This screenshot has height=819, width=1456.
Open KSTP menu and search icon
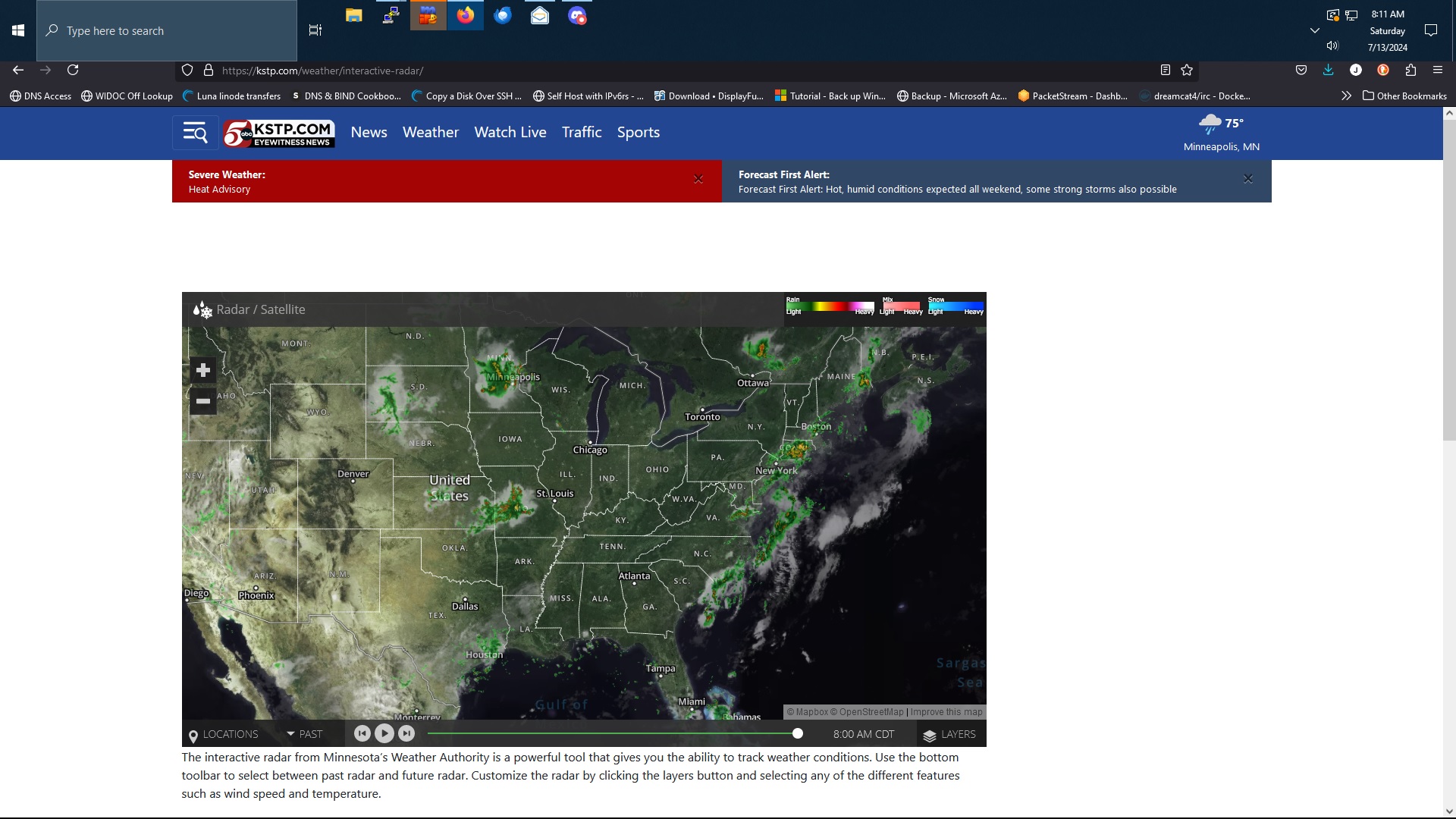[195, 133]
